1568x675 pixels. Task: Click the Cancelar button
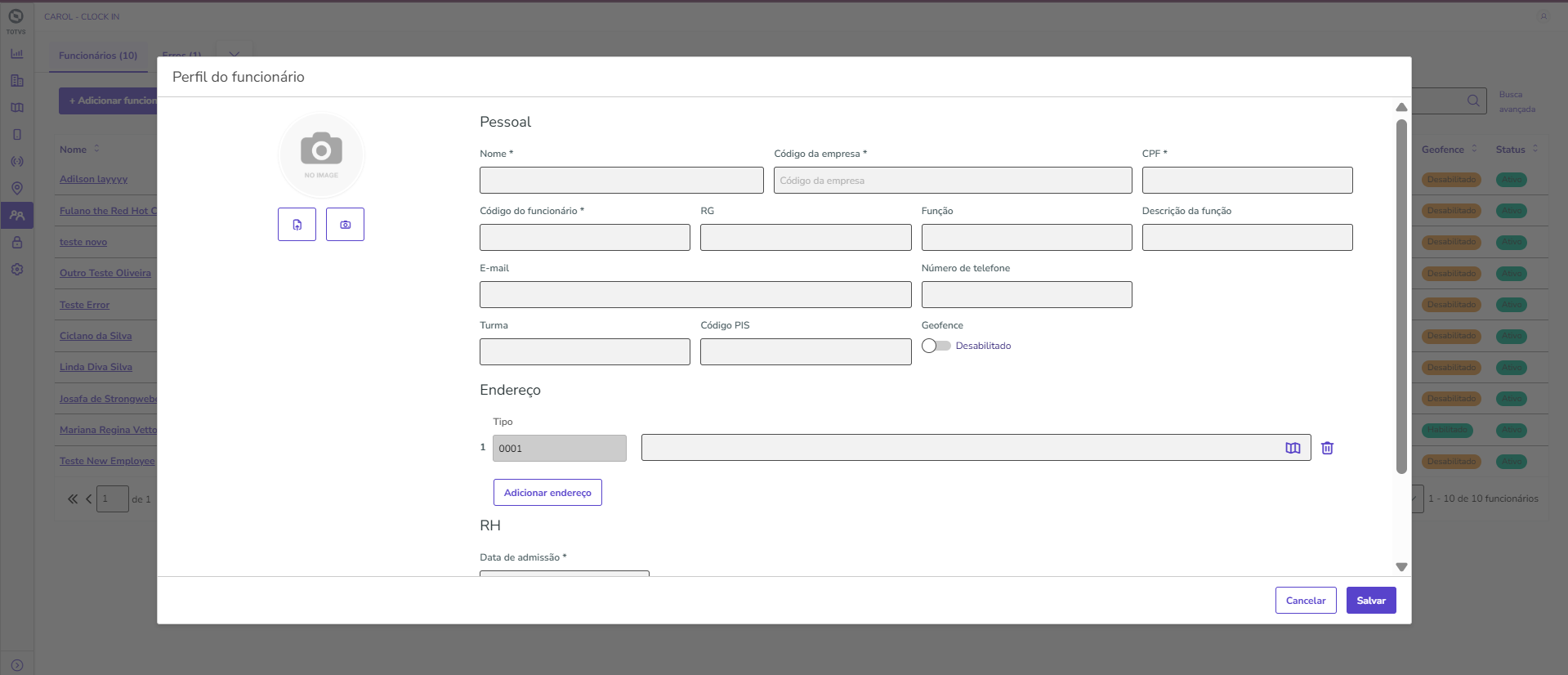pos(1305,601)
